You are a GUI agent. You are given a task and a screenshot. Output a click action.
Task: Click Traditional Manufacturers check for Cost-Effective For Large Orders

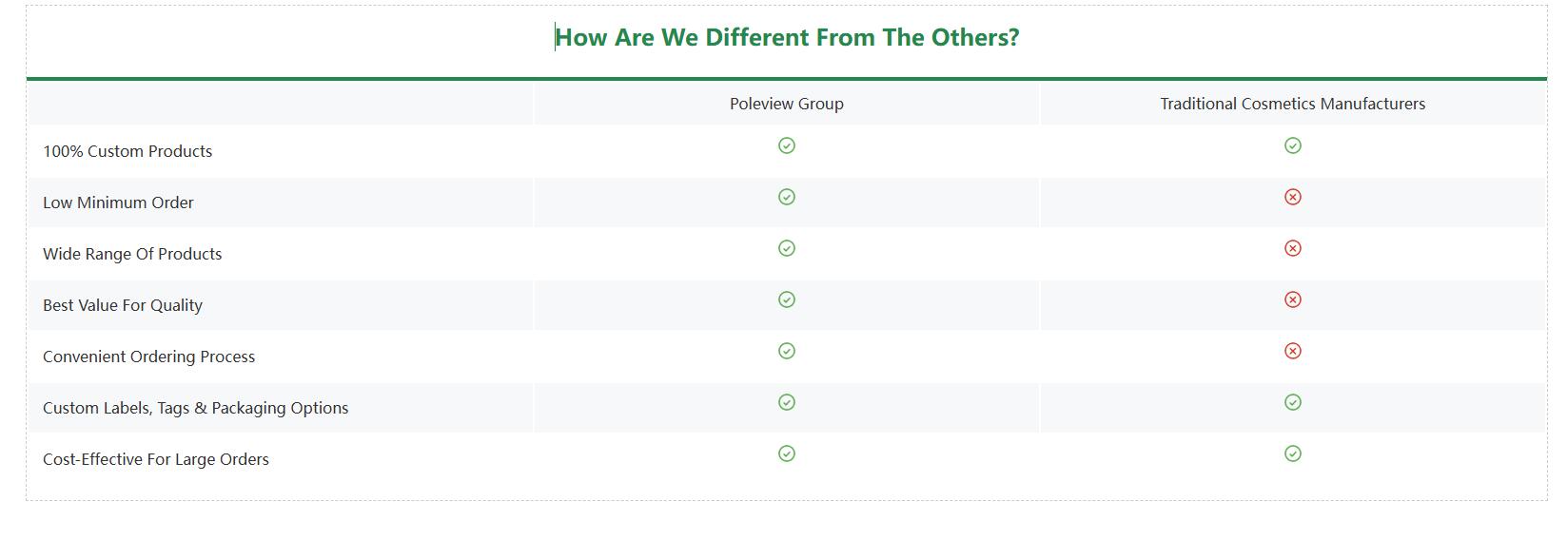[x=1293, y=453]
